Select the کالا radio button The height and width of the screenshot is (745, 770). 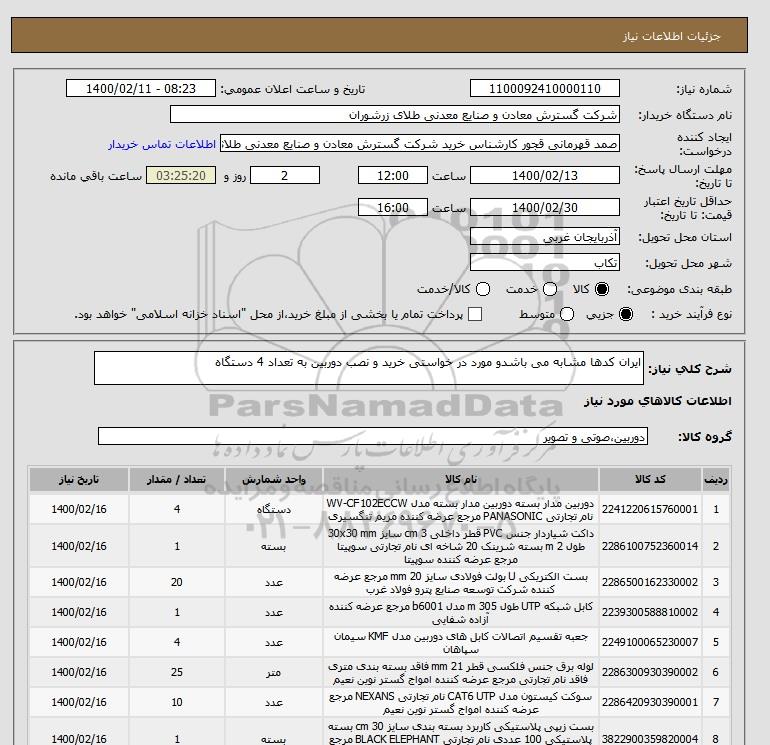coord(602,289)
